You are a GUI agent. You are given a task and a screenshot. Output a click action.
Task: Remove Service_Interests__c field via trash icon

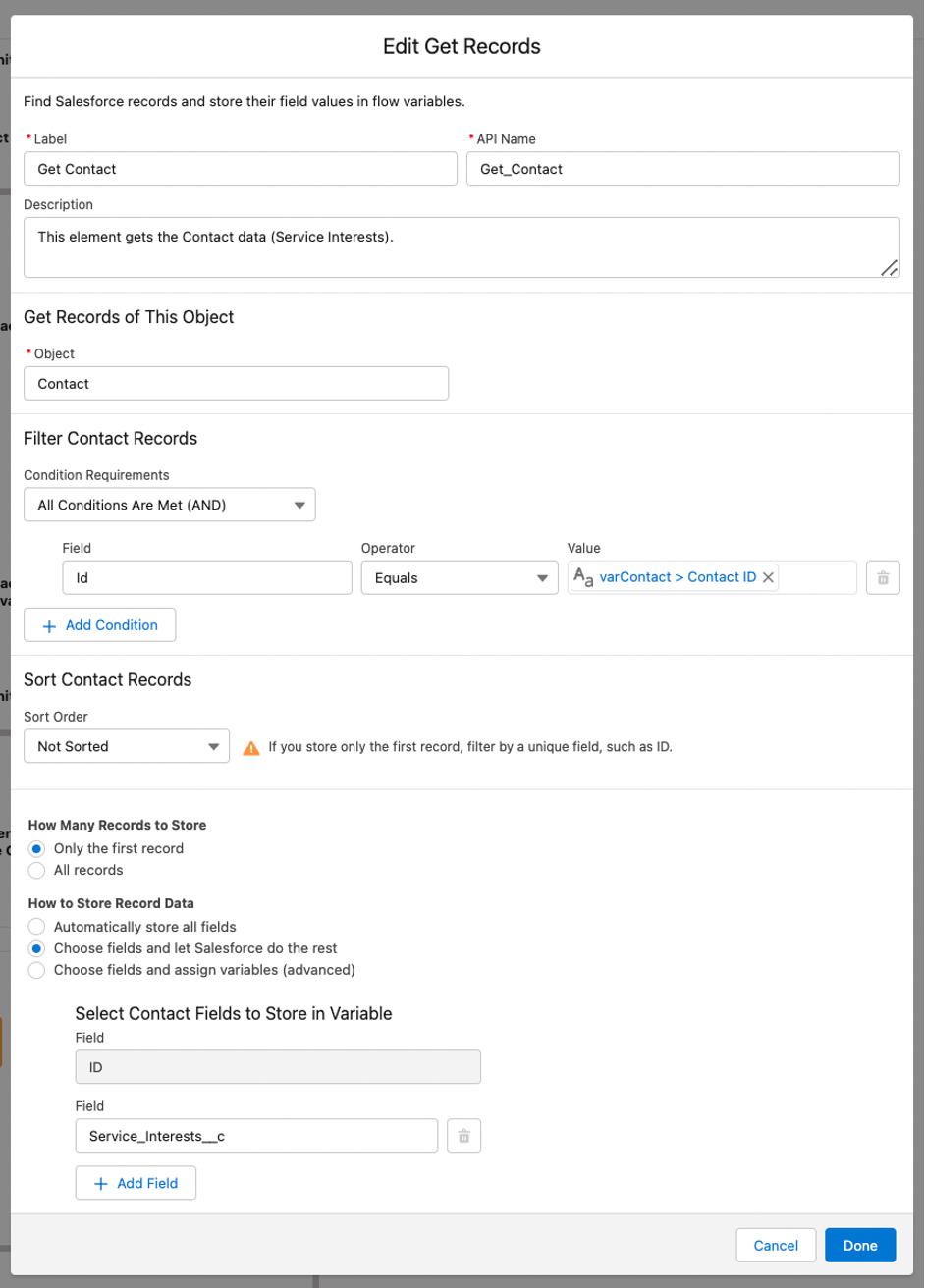click(x=463, y=1135)
